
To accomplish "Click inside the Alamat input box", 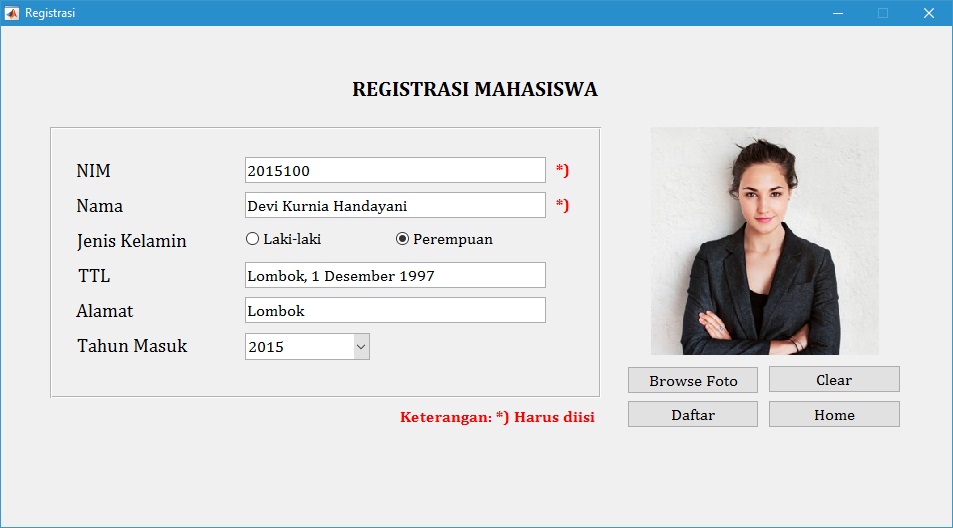I will (395, 310).
